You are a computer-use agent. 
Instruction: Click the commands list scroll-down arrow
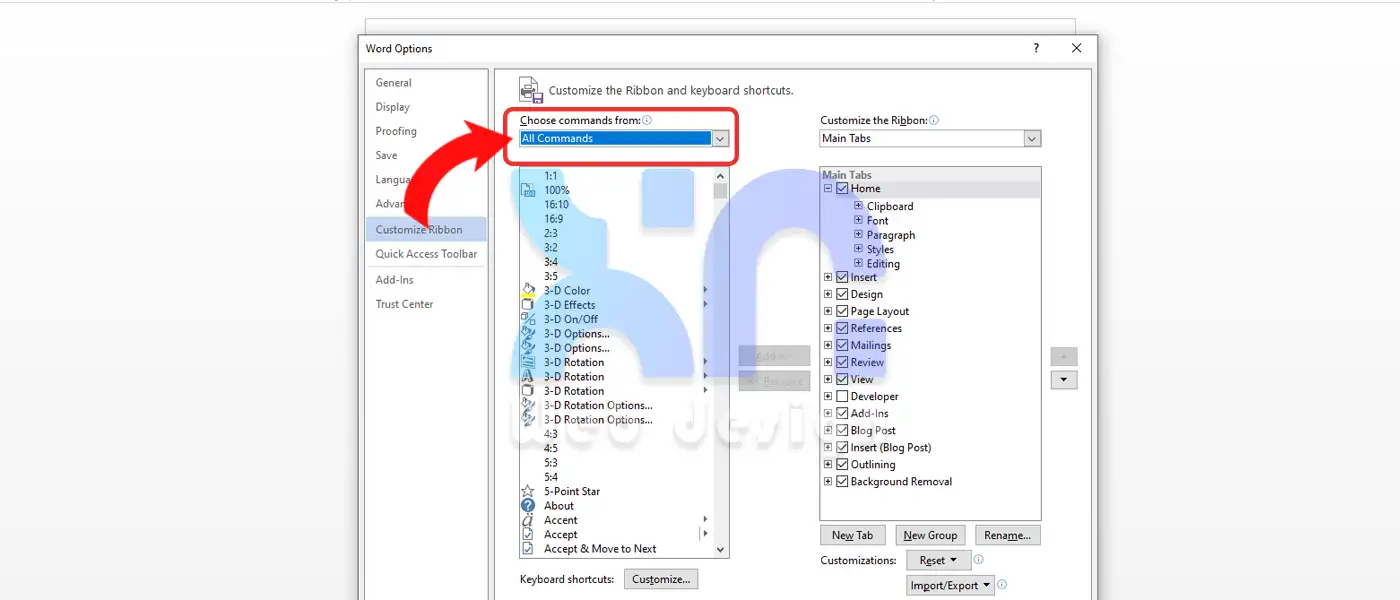[x=720, y=549]
